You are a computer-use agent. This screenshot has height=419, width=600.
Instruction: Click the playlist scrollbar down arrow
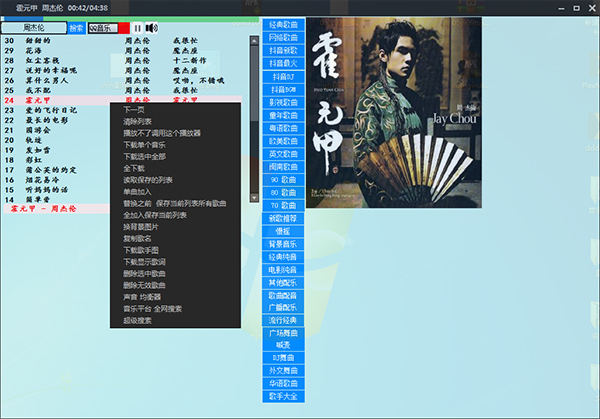tap(254, 197)
